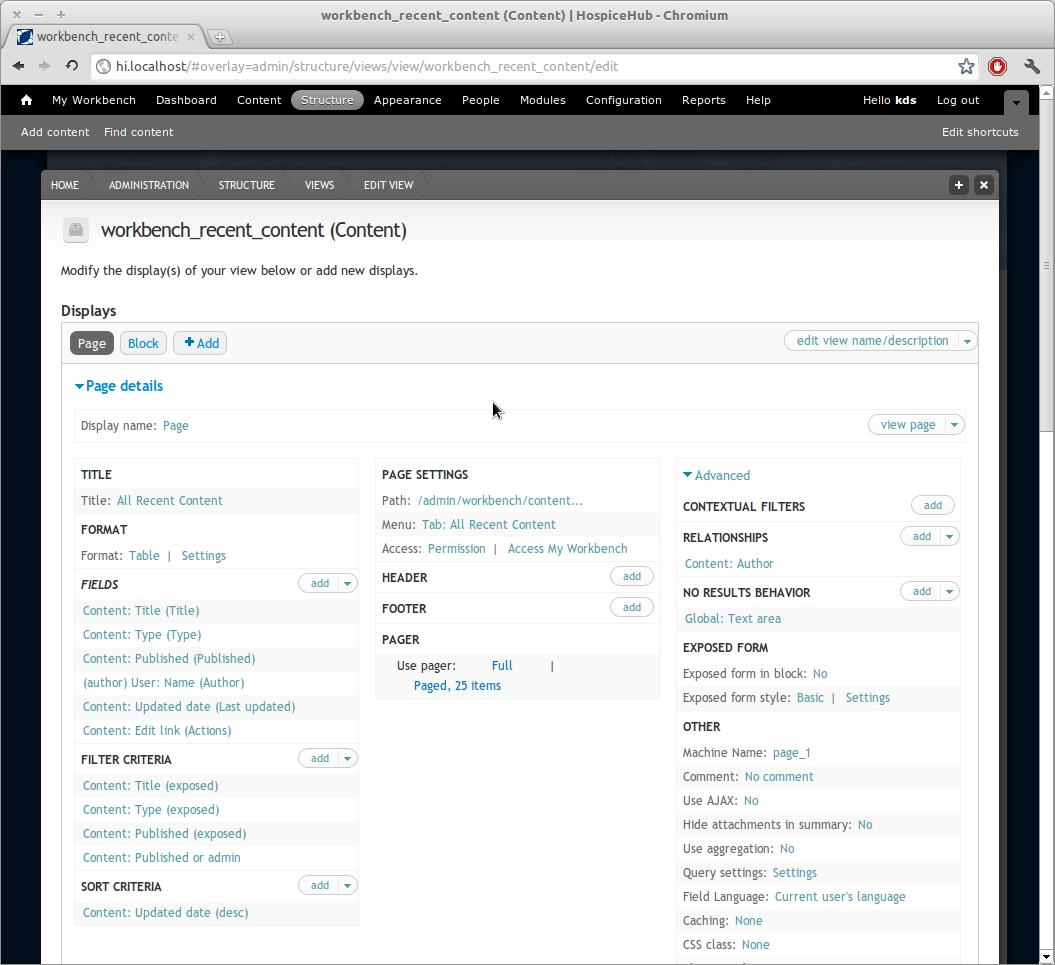This screenshot has width=1055, height=965.
Task: Bookmark page with the star icon
Action: [966, 66]
